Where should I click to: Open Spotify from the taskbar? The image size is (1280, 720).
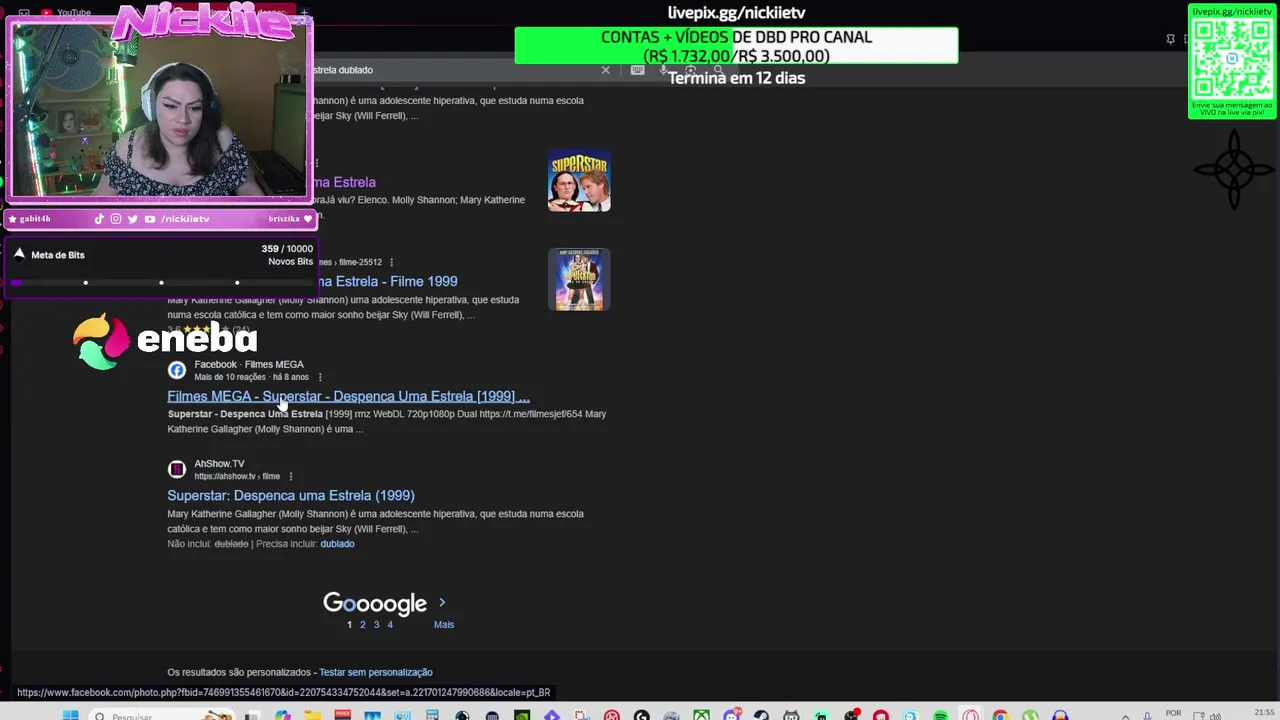tap(940, 715)
